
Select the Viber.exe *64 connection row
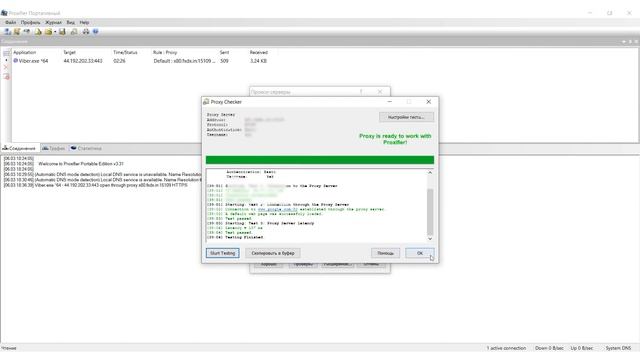coord(141,61)
